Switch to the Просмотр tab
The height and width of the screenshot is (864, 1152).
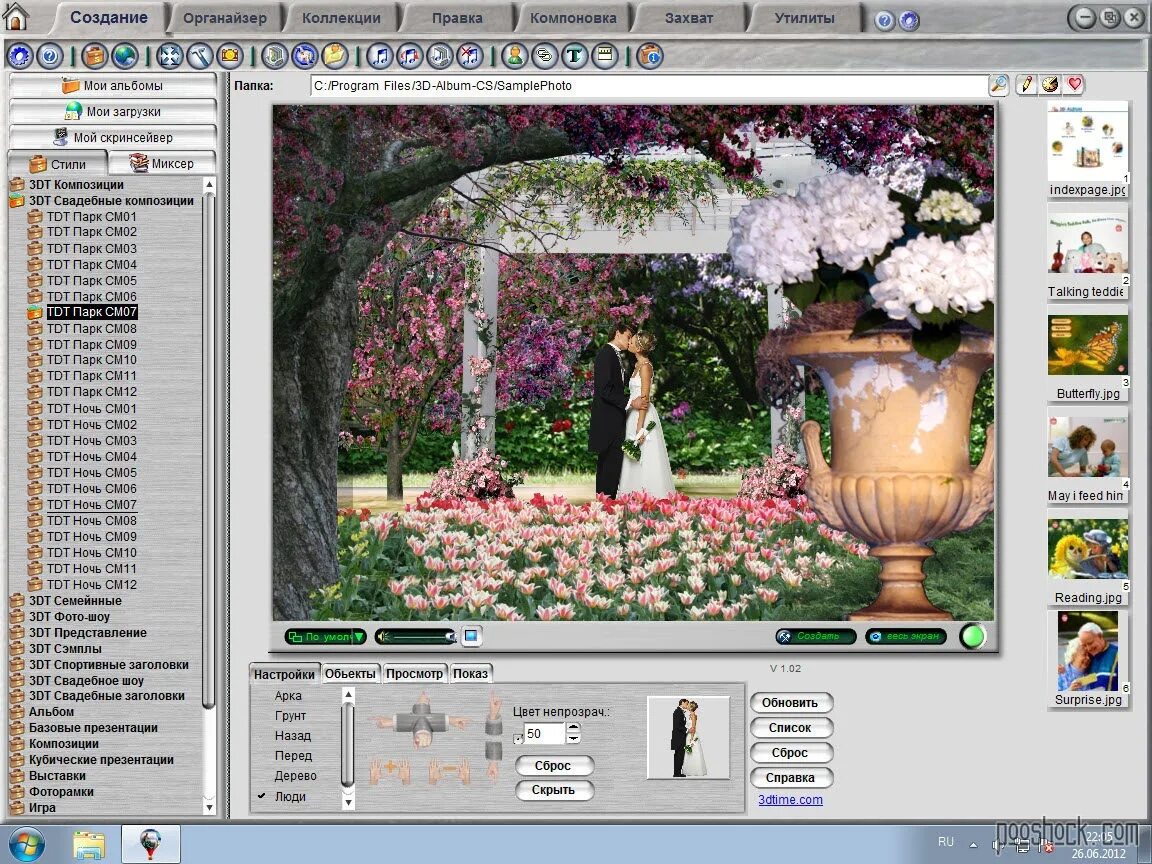tap(414, 674)
